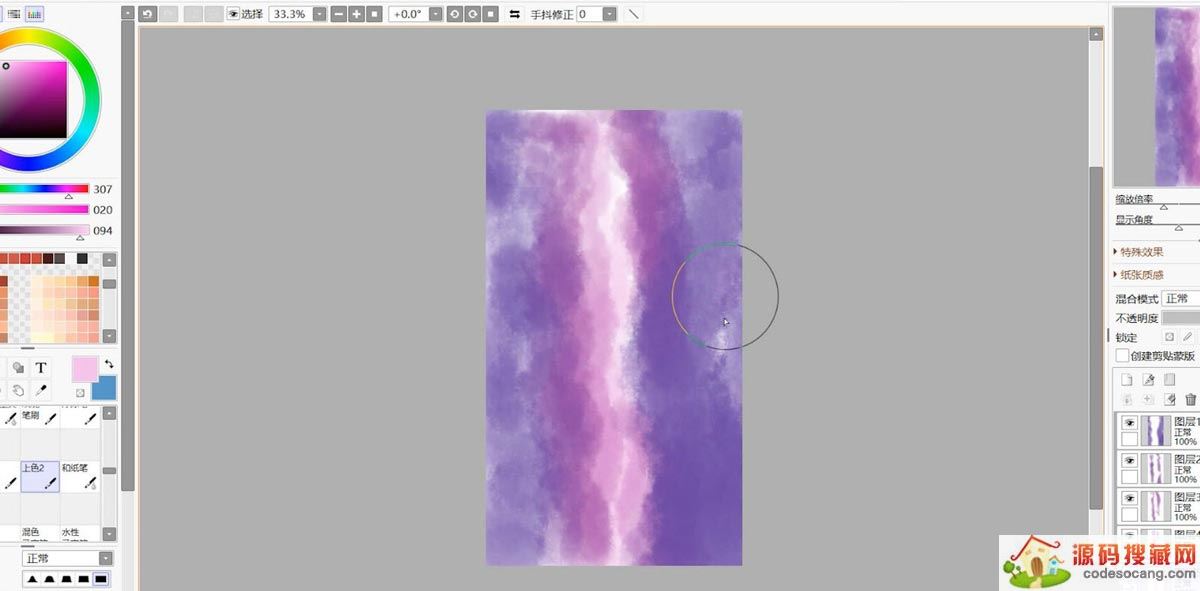This screenshot has height=591, width=1200.
Task: Click the zoom in plus button
Action: click(356, 14)
